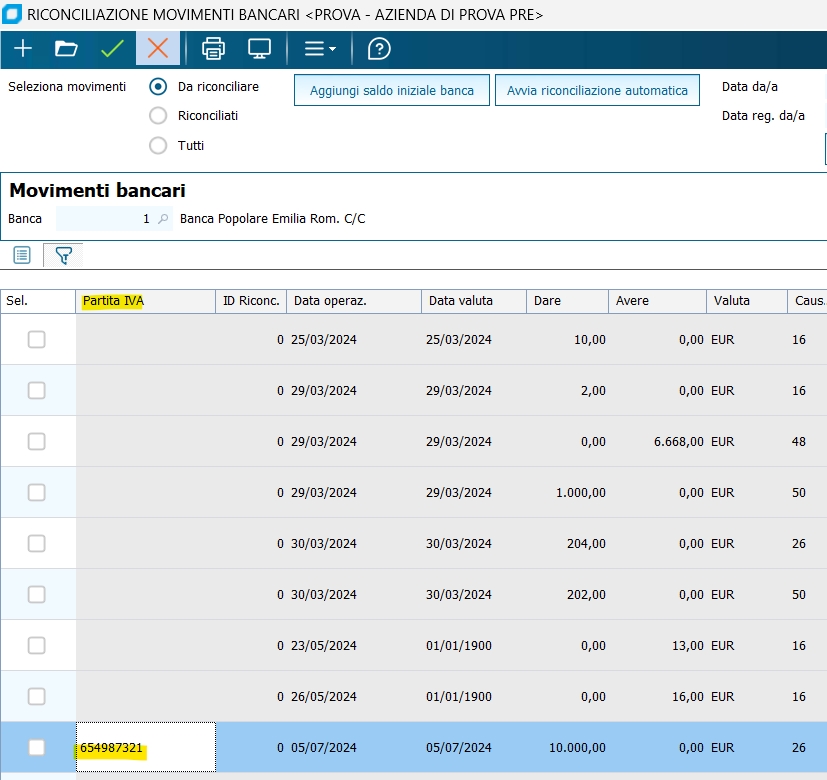The width and height of the screenshot is (827, 780).
Task: Open help with the question mark icon
Action: 379,48
